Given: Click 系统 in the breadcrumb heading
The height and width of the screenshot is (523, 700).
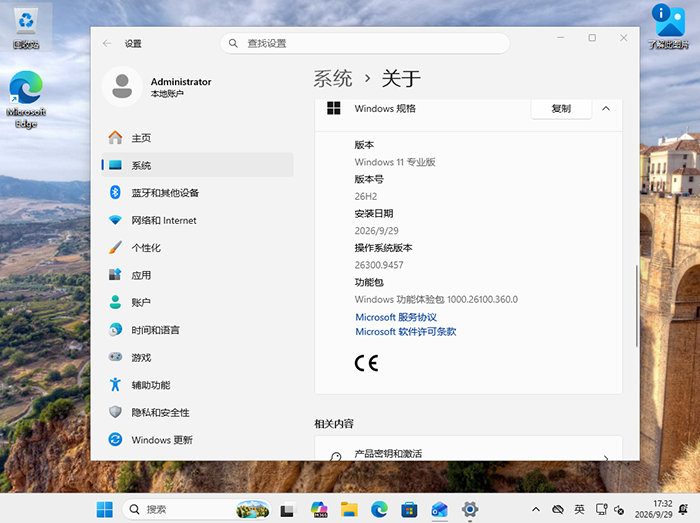Looking at the screenshot, I should 333,79.
